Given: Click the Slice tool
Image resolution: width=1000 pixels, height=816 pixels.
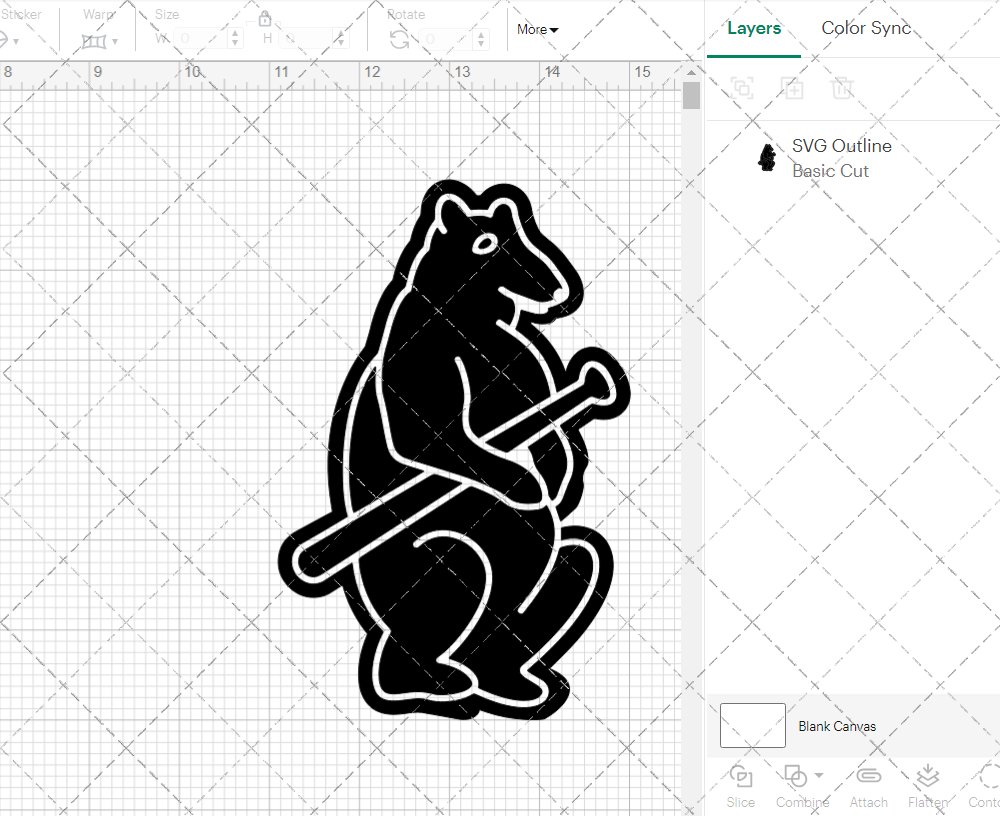Looking at the screenshot, I should point(740,787).
